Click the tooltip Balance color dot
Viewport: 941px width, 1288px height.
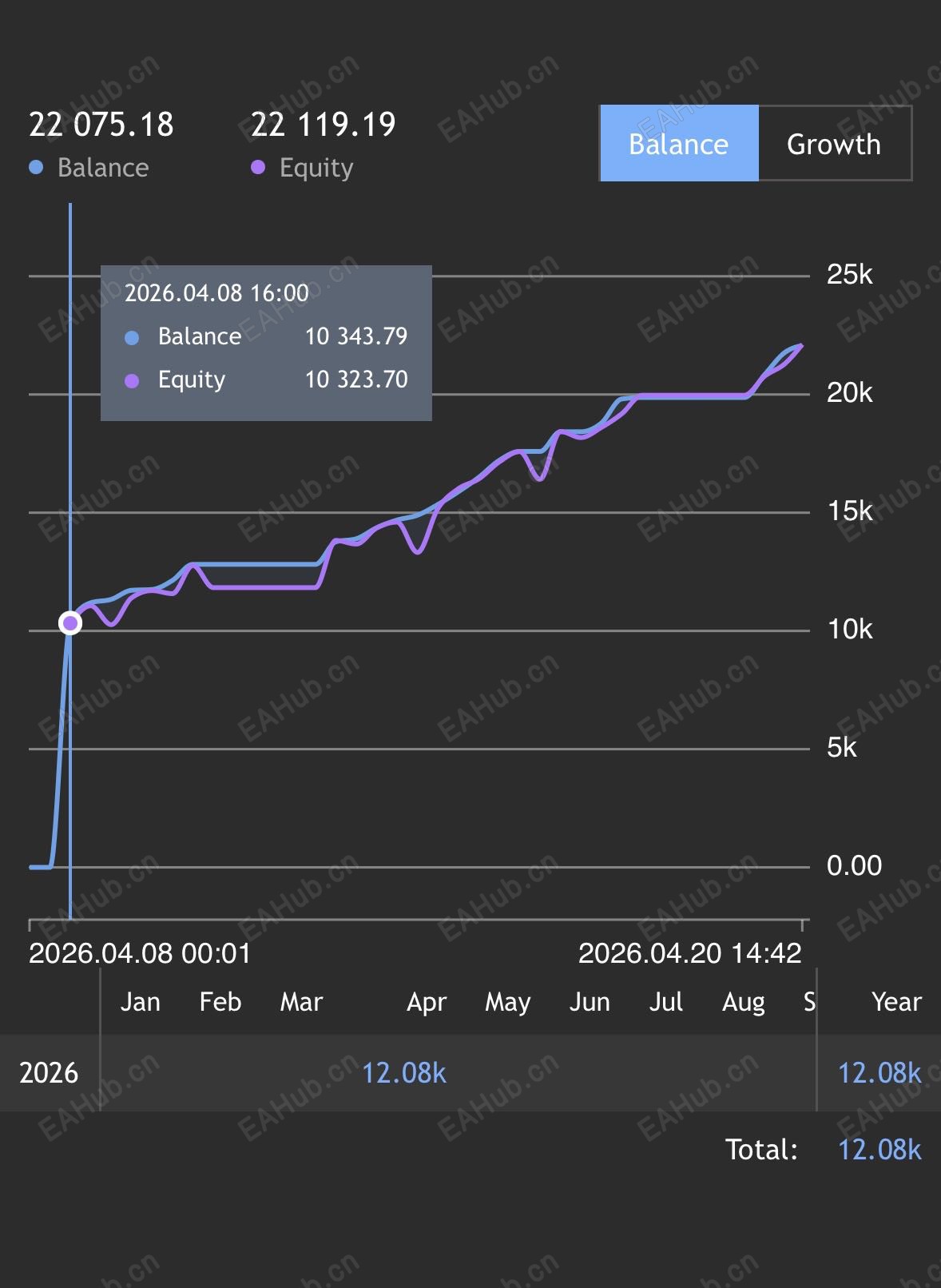click(x=133, y=338)
